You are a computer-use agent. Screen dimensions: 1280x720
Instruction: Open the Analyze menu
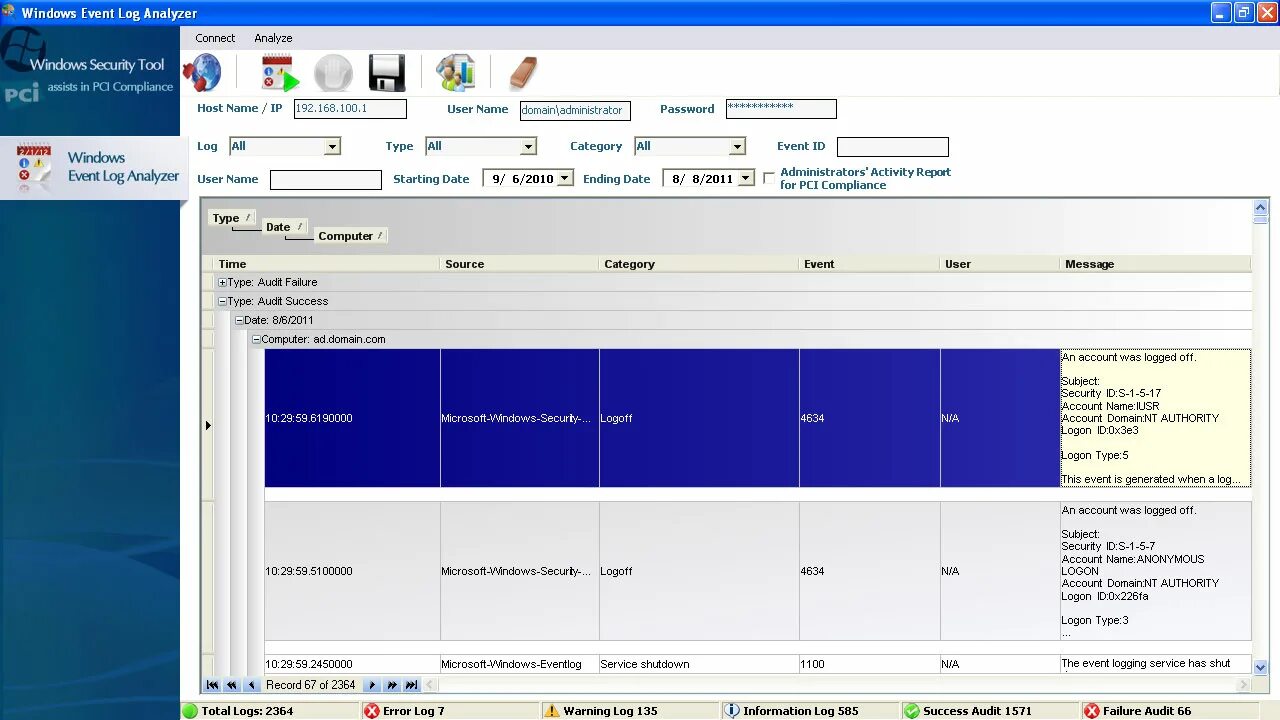tap(272, 37)
